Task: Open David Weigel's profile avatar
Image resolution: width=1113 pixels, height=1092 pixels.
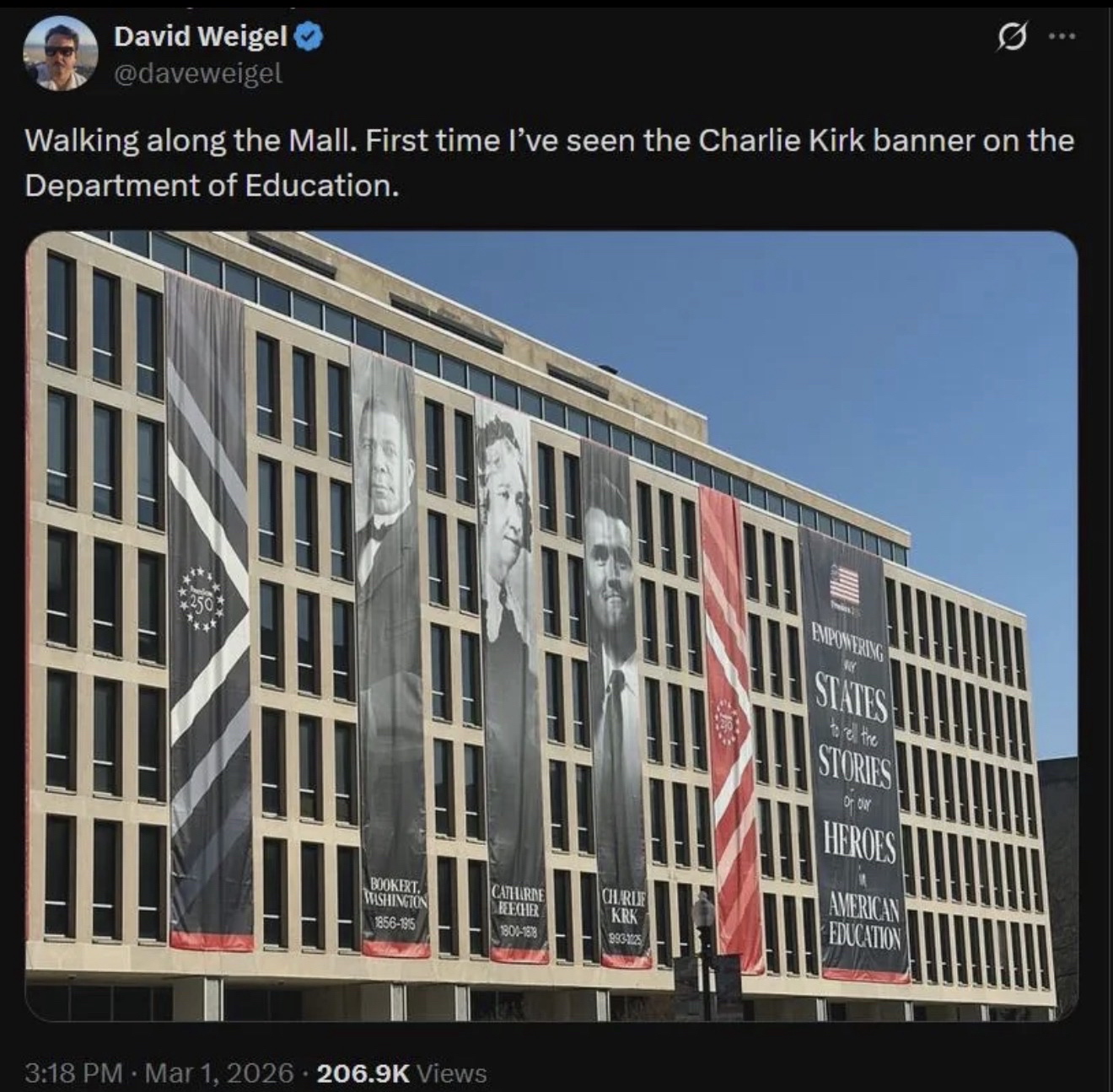Action: [60, 52]
